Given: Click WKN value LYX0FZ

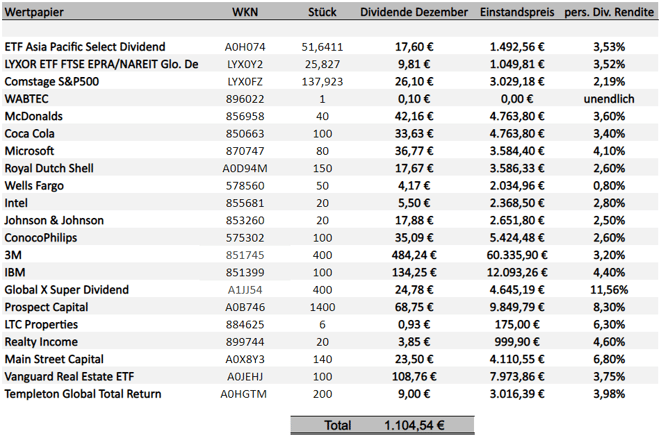Looking at the screenshot, I should [x=245, y=81].
